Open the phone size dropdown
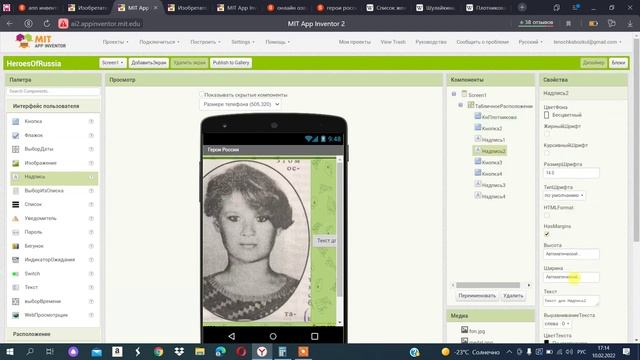 tap(241, 104)
